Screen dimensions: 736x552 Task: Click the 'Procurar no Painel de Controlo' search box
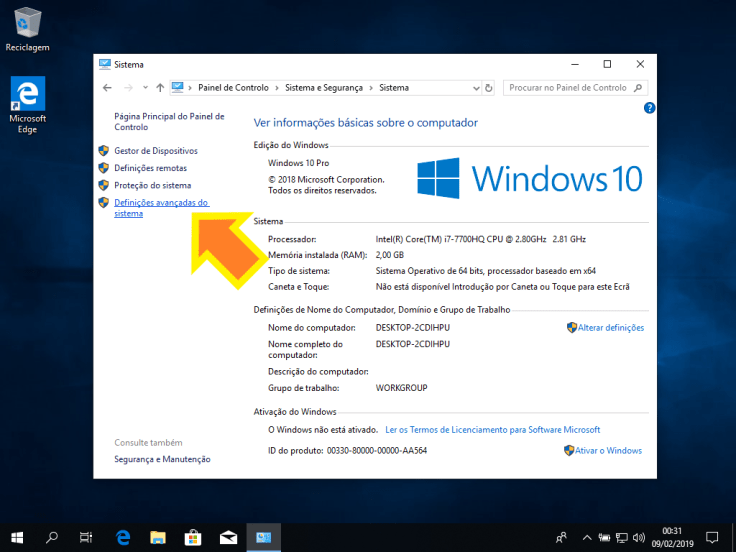(x=568, y=88)
